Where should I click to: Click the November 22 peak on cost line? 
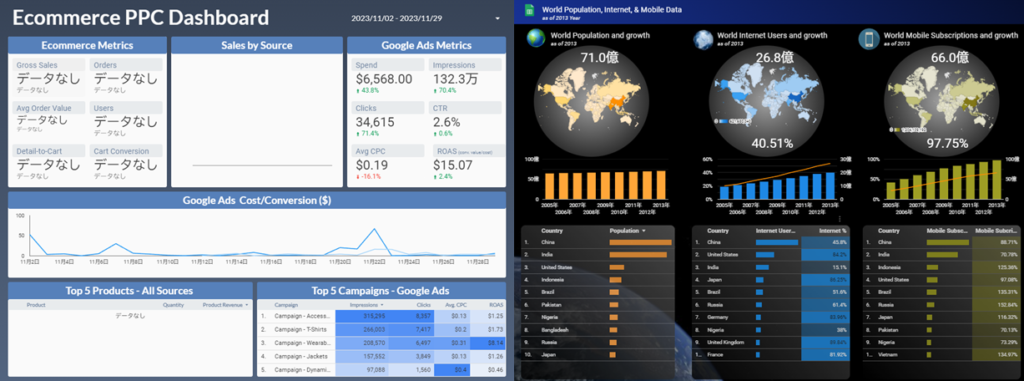[x=374, y=229]
